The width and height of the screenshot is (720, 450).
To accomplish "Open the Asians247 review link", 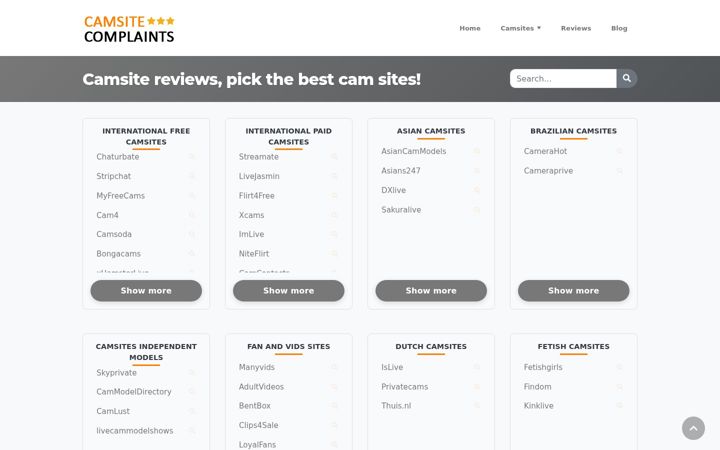I will coord(400,170).
